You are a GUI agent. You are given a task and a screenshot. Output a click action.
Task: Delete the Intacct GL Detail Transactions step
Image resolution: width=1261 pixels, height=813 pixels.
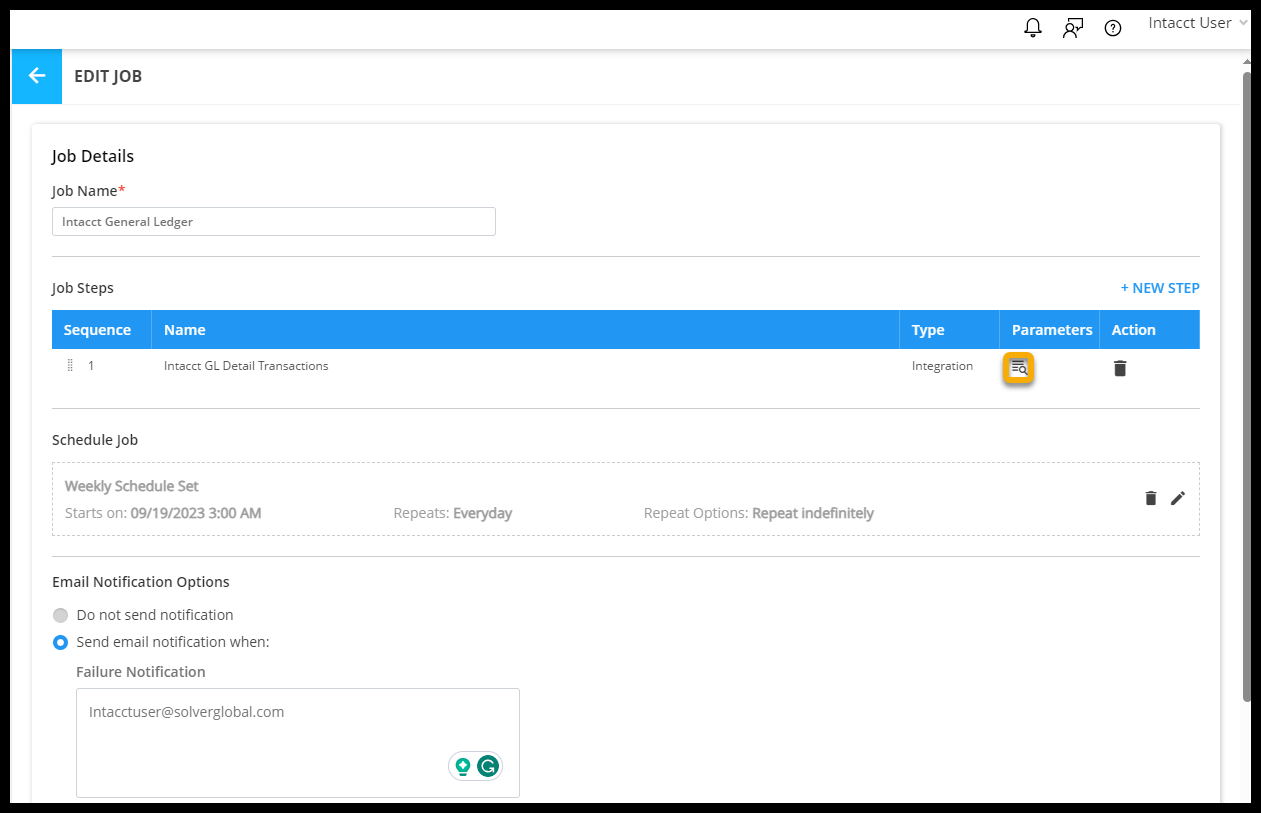point(1120,368)
